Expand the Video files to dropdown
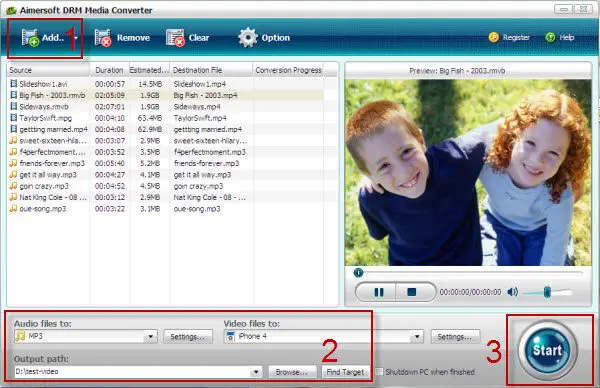The width and height of the screenshot is (600, 388). (417, 337)
